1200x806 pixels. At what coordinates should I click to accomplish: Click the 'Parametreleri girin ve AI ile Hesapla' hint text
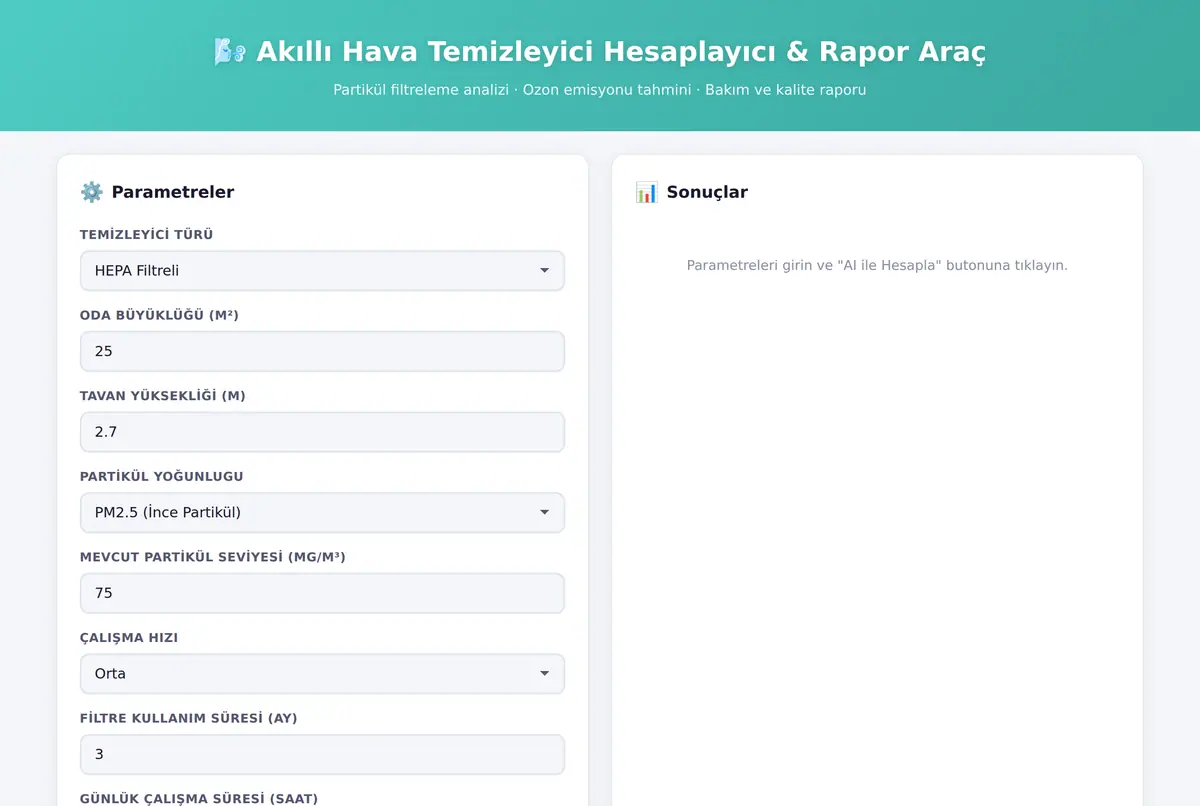pyautogui.click(x=877, y=265)
